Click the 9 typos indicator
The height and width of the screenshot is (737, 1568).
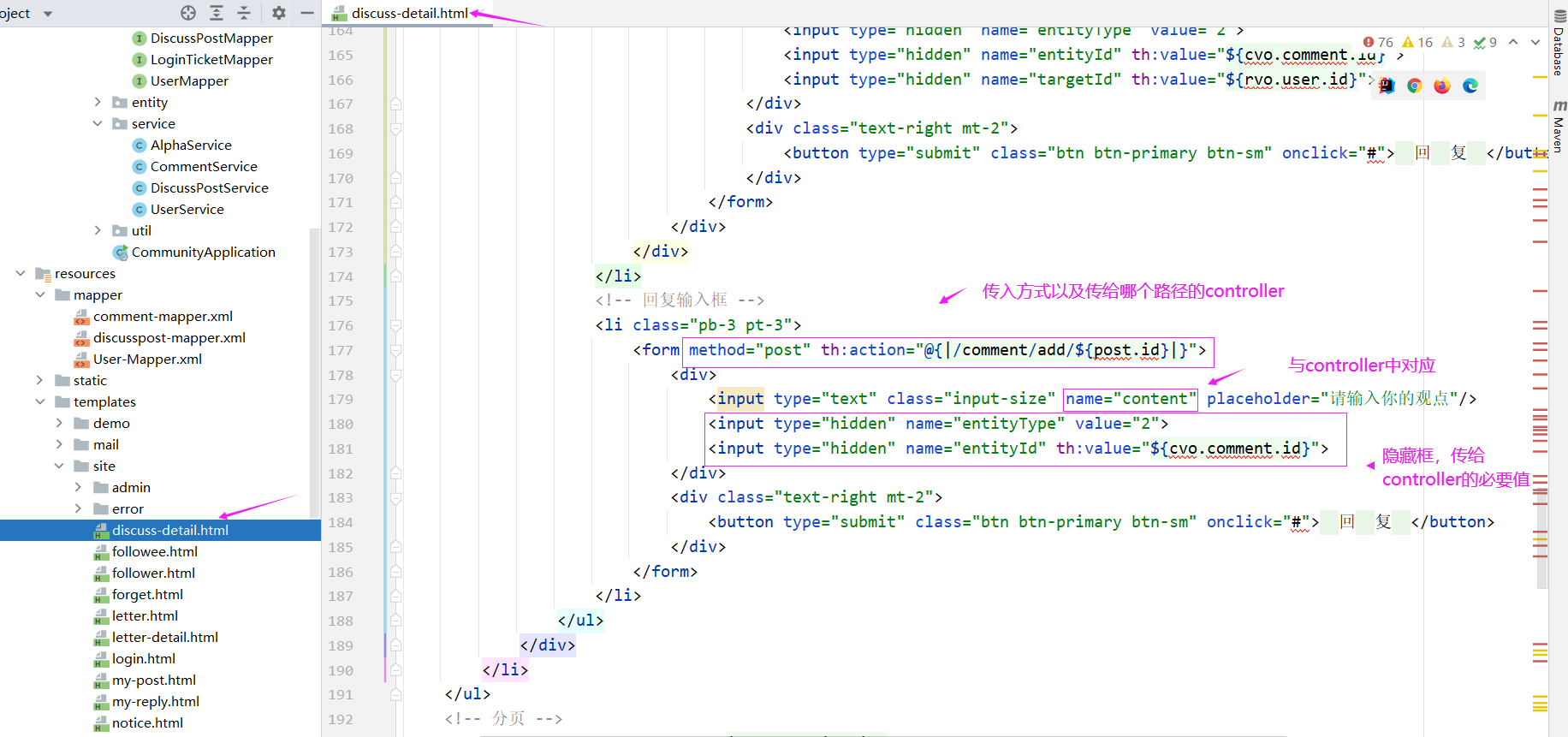point(1485,42)
